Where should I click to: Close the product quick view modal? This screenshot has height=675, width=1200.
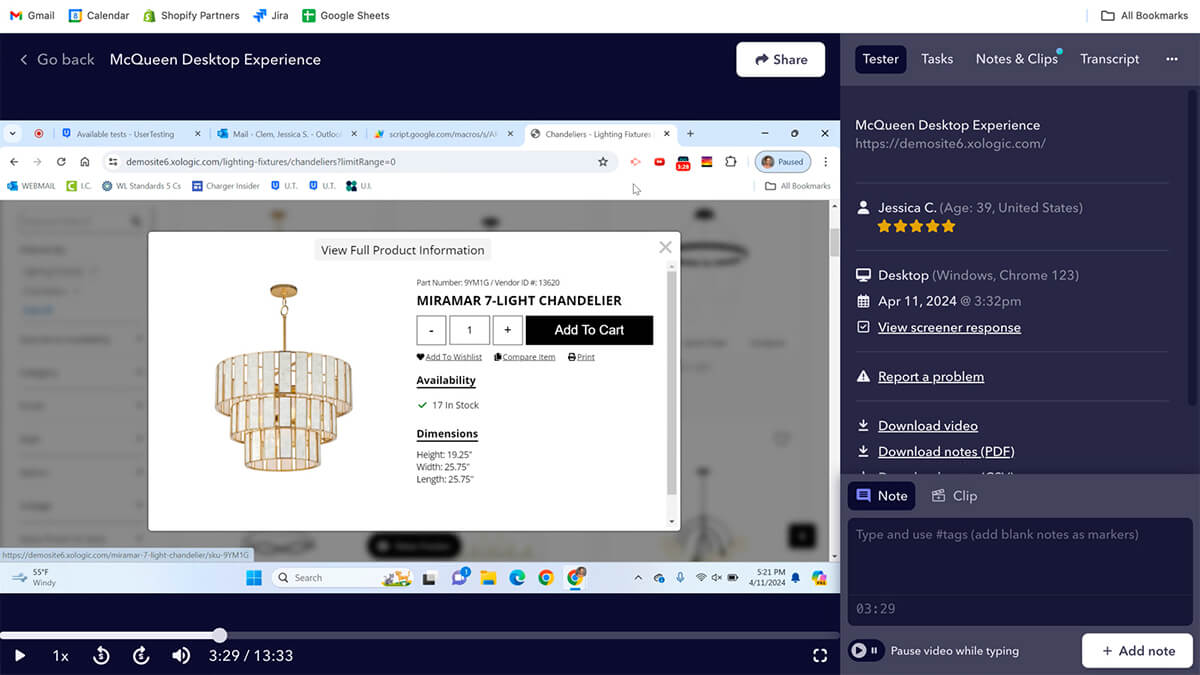tap(665, 247)
